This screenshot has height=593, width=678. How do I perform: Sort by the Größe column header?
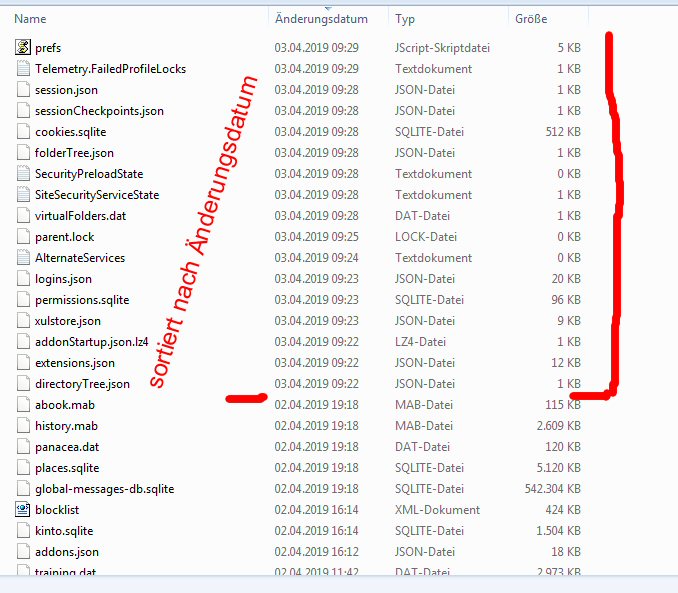(x=531, y=19)
